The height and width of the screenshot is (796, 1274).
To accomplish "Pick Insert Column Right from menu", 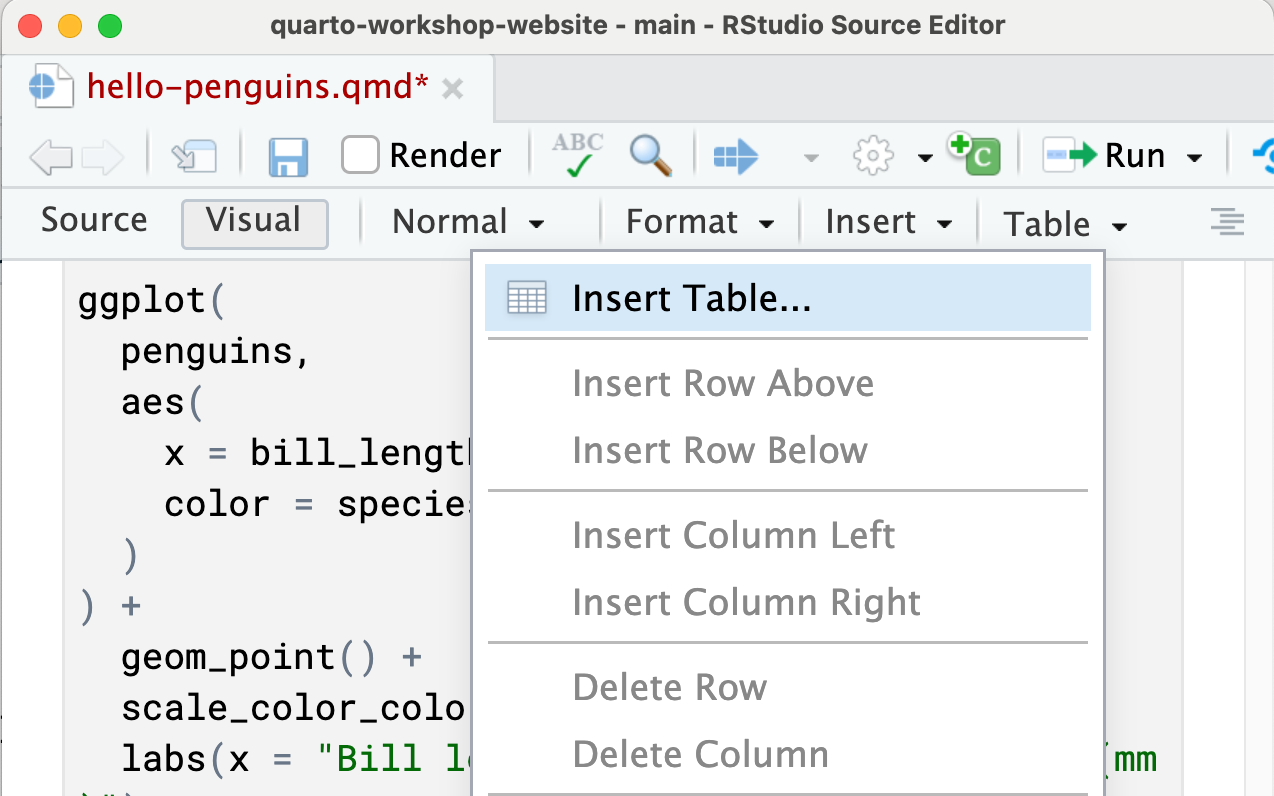I will (788, 602).
